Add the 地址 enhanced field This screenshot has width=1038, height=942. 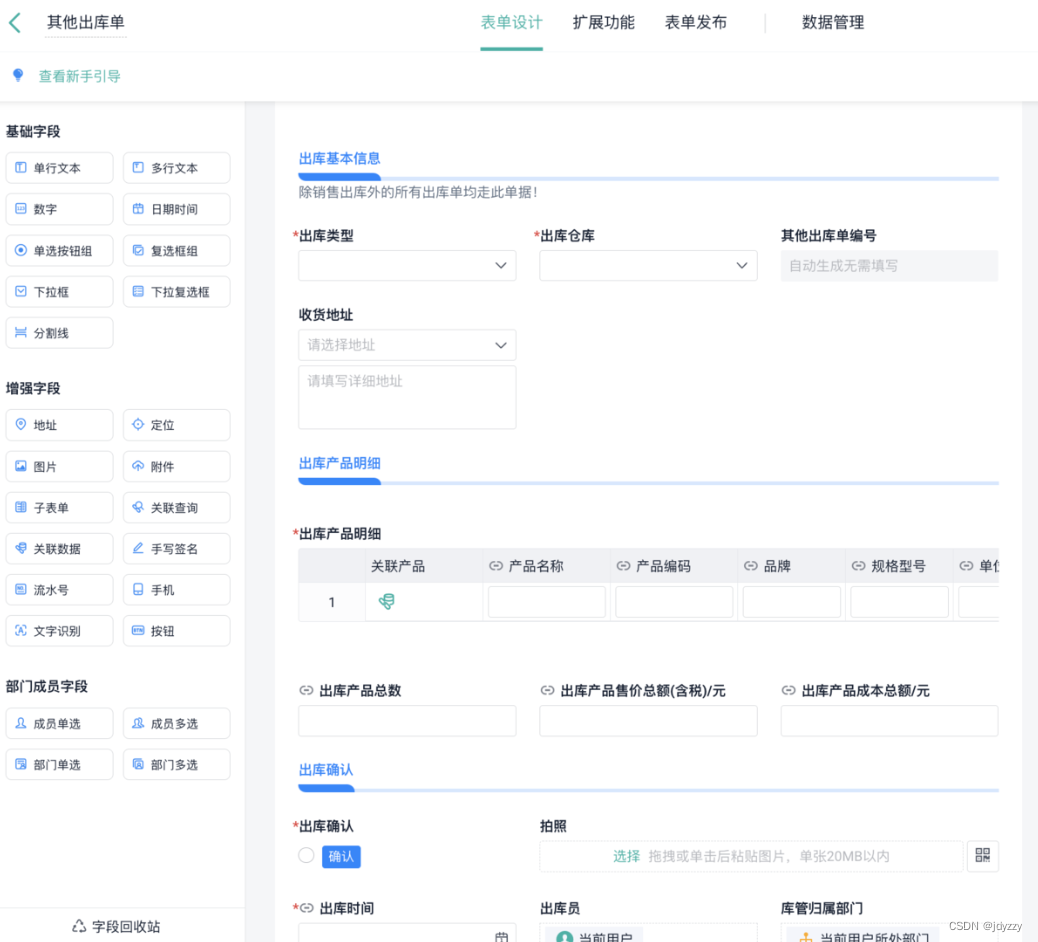click(x=60, y=425)
